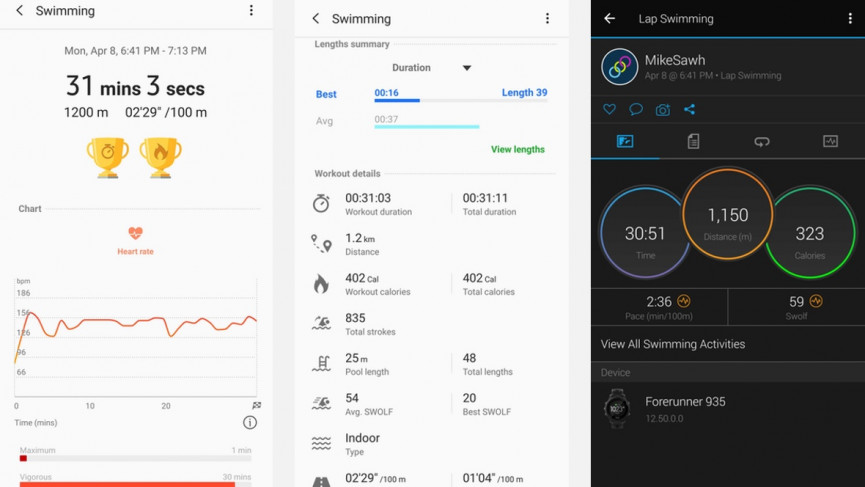Tap back arrow in Lap Swimming screen
Viewport: 865px width, 487px height.
coord(610,18)
